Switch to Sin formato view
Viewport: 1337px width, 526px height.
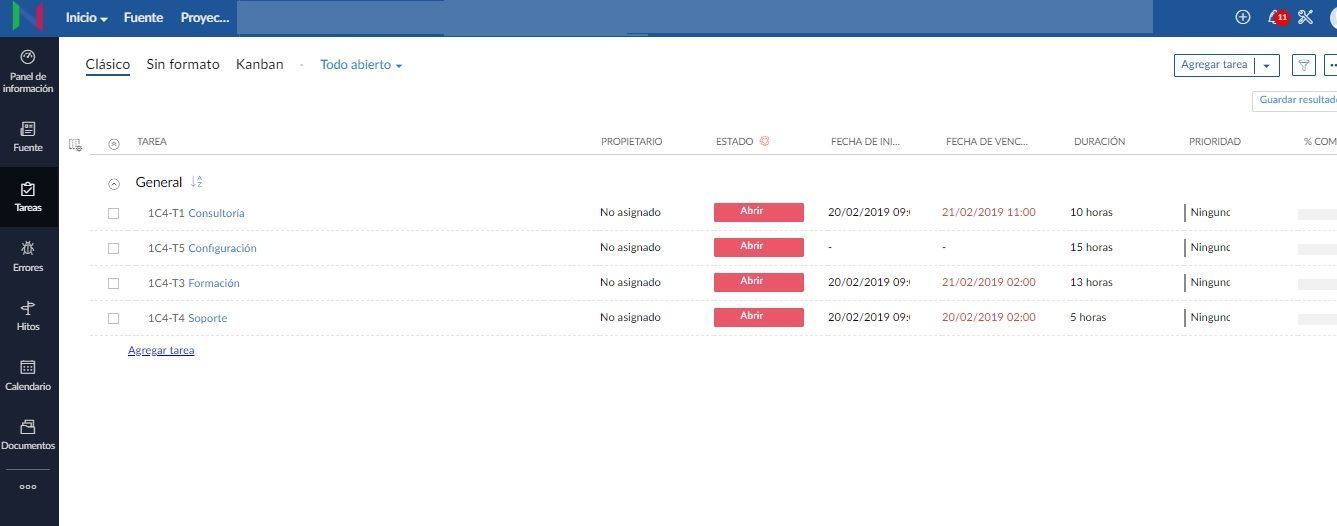click(183, 64)
